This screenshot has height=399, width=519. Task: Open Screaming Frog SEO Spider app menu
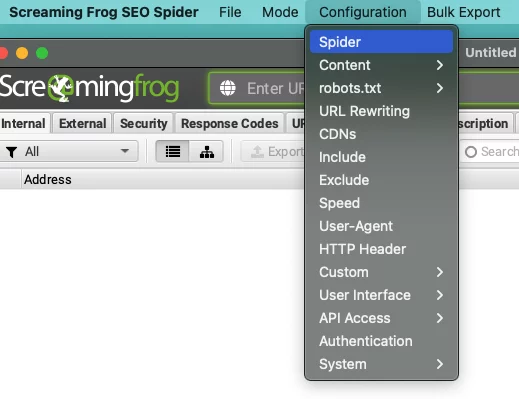coord(104,12)
